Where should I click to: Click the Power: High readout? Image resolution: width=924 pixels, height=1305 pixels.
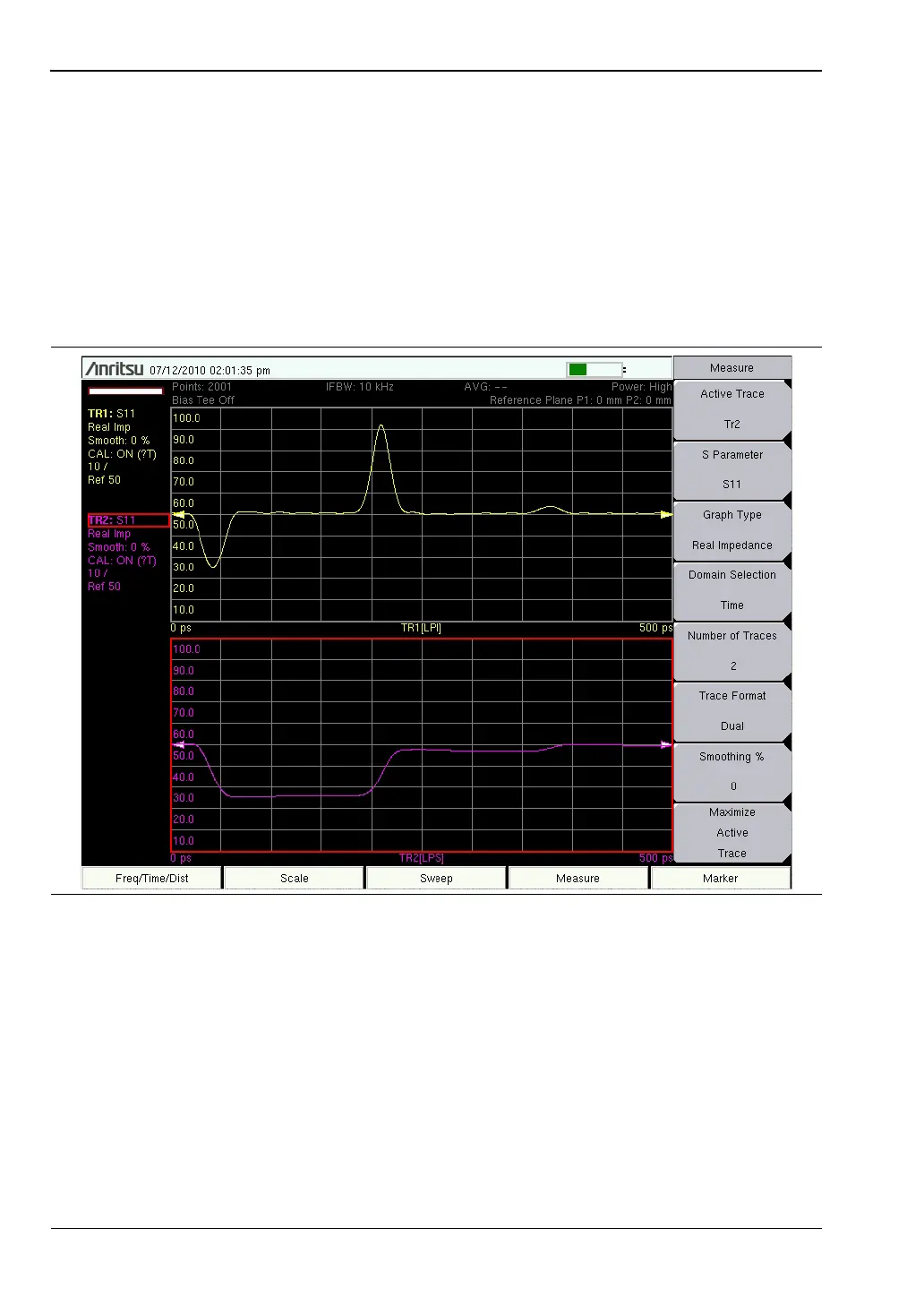click(x=642, y=387)
